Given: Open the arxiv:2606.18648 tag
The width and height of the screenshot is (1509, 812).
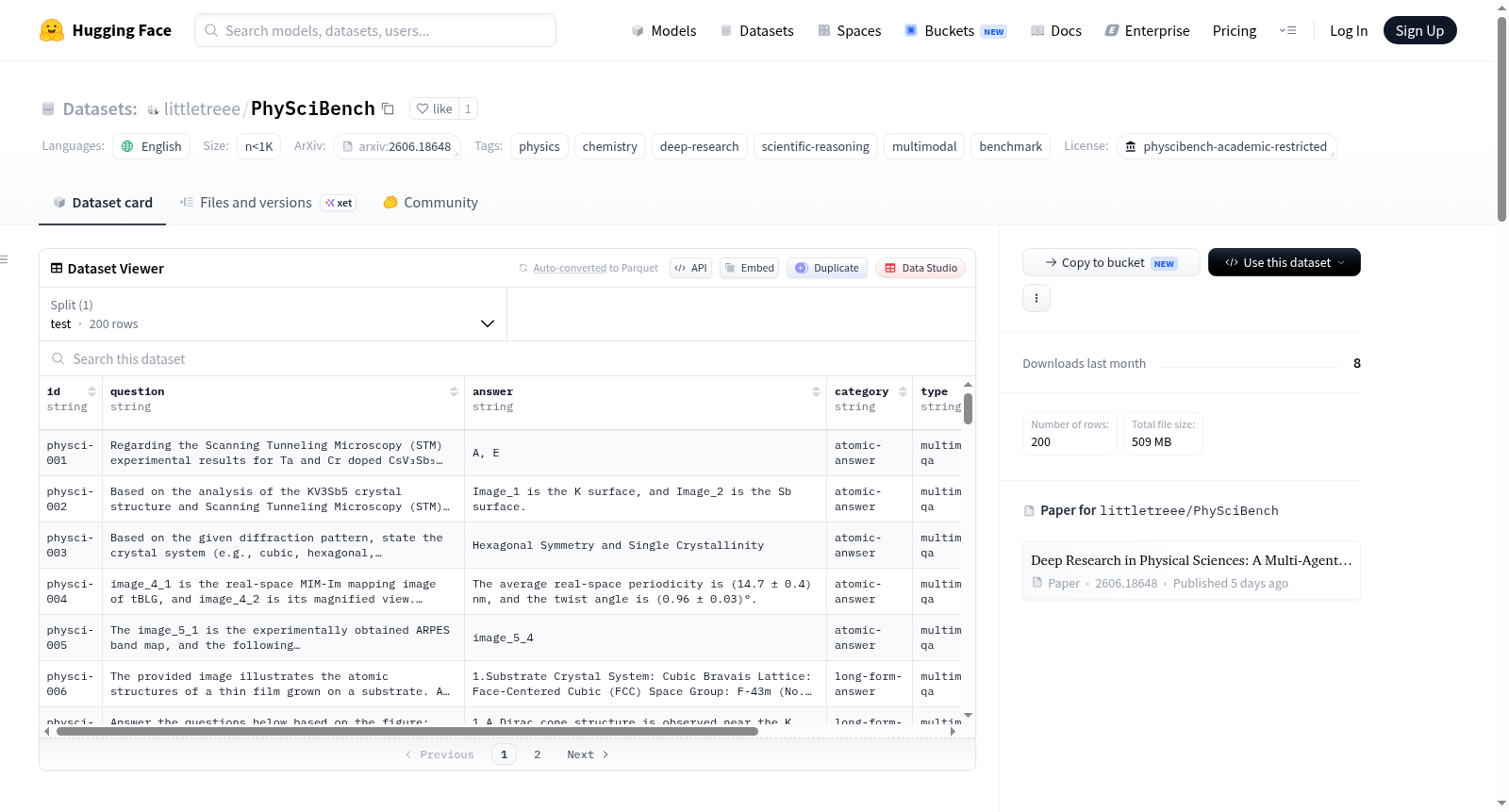Looking at the screenshot, I should coord(397,146).
